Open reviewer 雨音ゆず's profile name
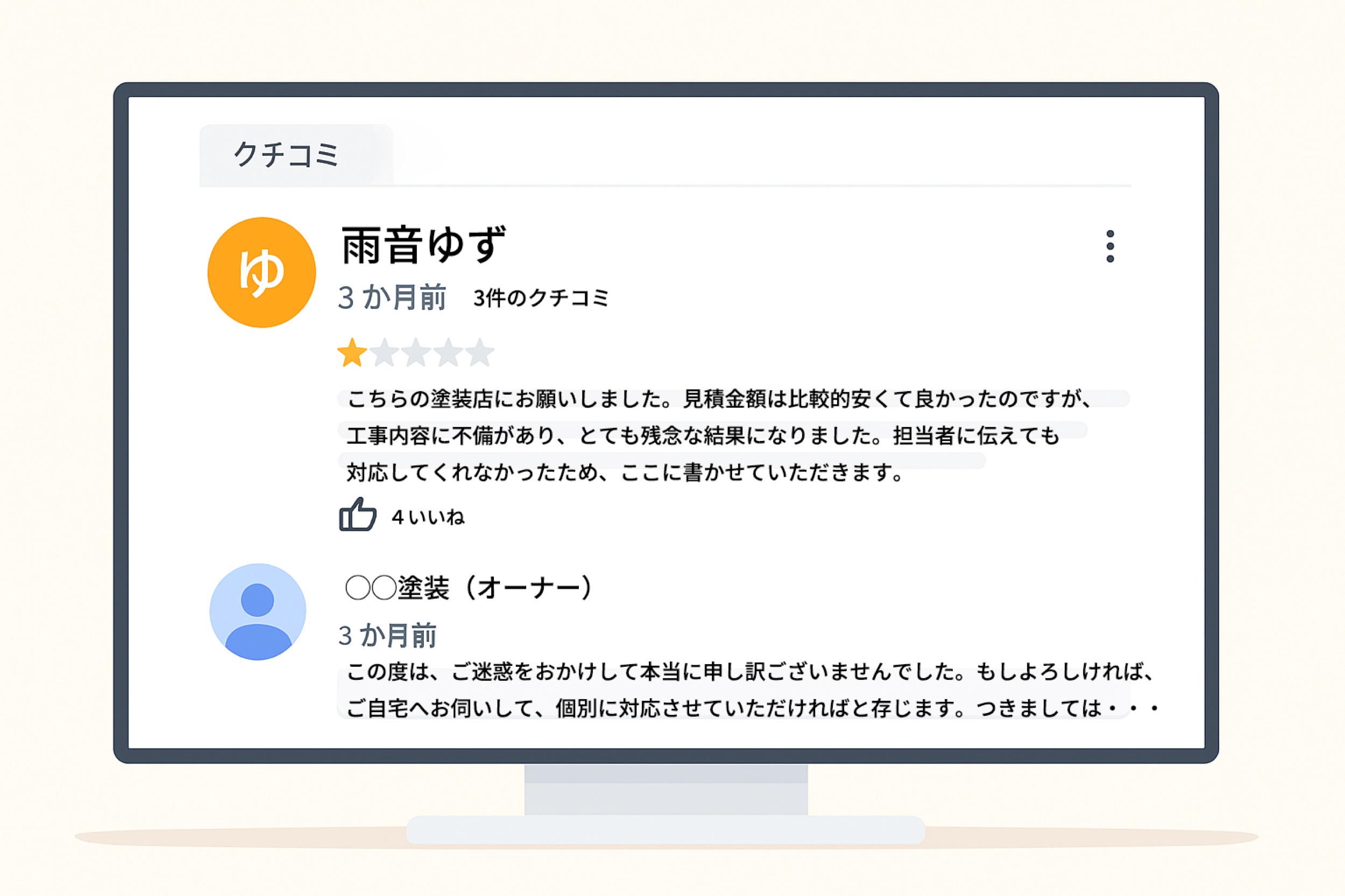Viewport: 1345px width, 896px height. pos(423,245)
